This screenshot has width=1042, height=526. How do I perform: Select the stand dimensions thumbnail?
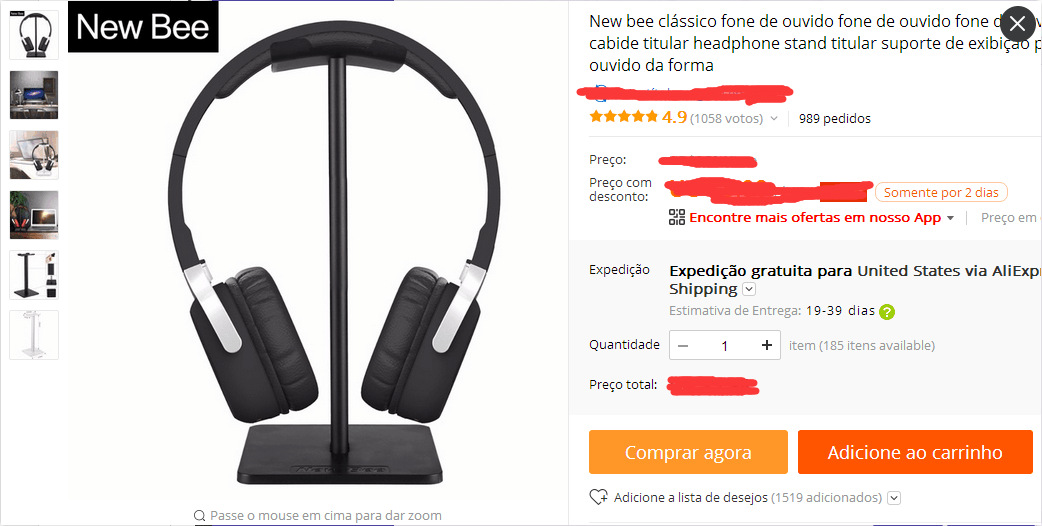(x=34, y=275)
